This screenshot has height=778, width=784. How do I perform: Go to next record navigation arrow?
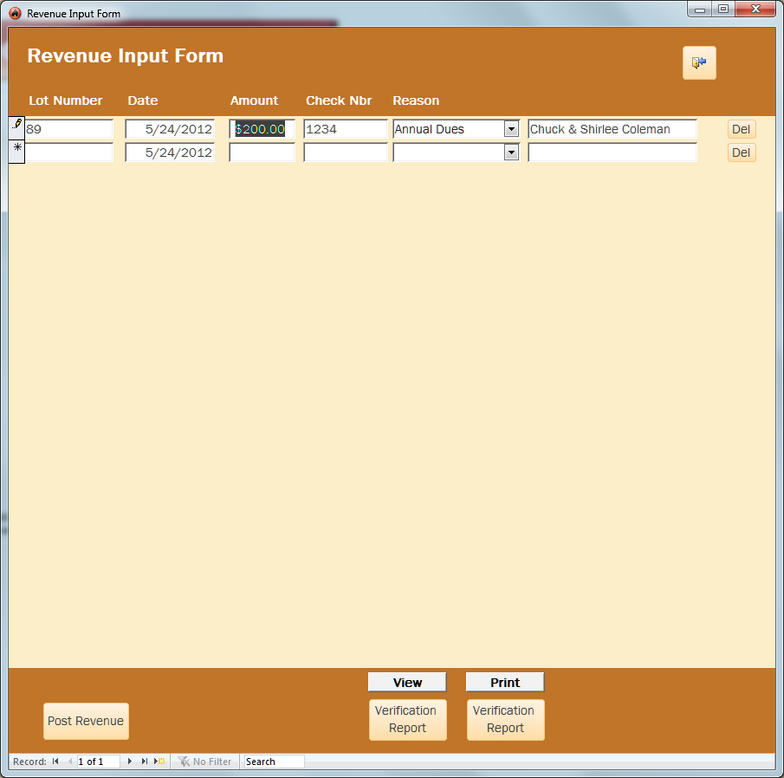[x=130, y=761]
